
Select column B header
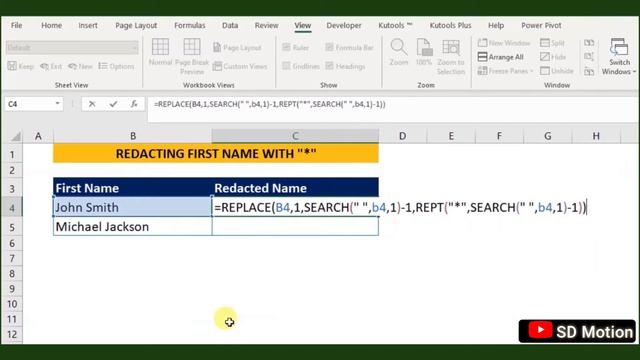coord(133,136)
